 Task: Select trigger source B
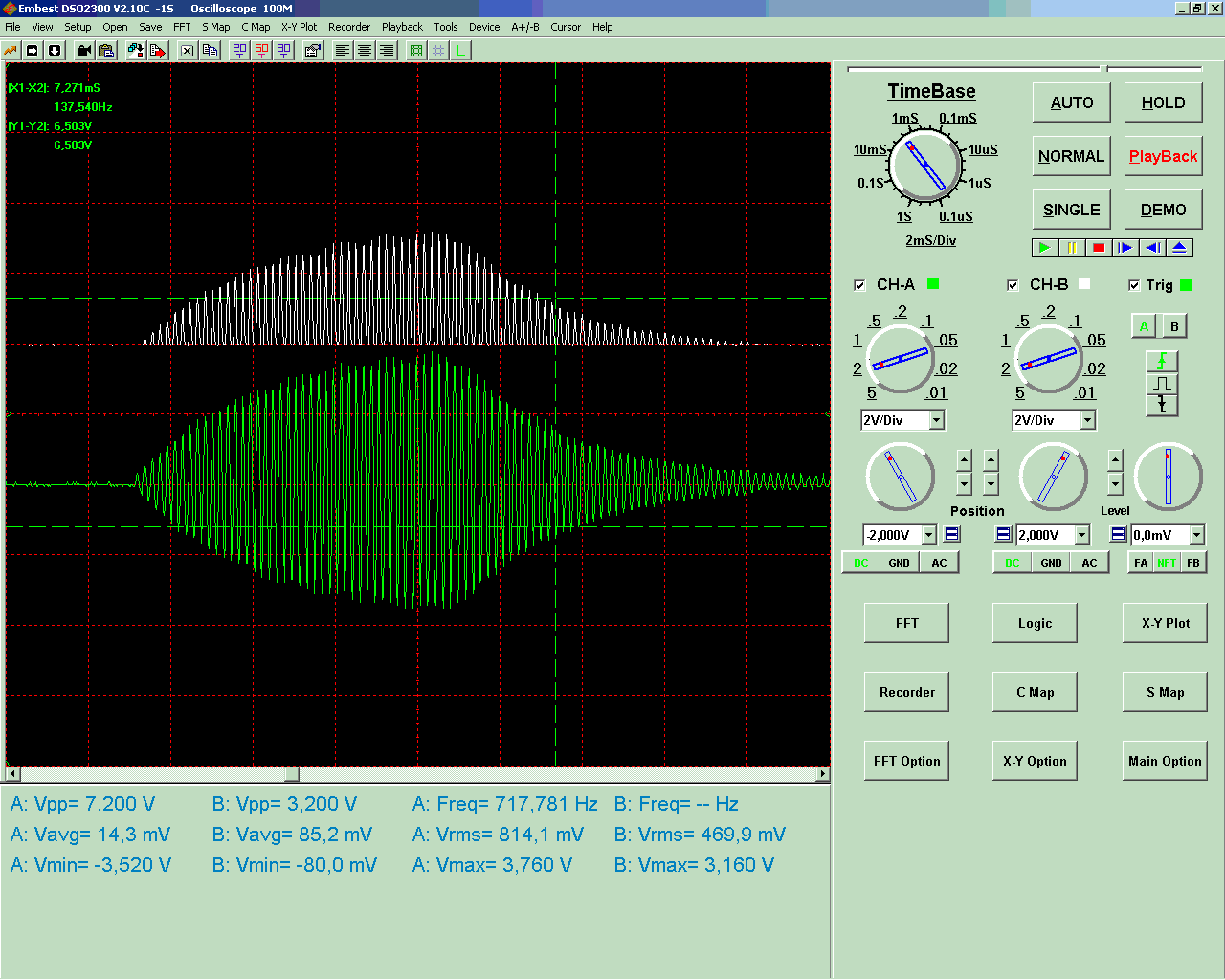(1174, 326)
